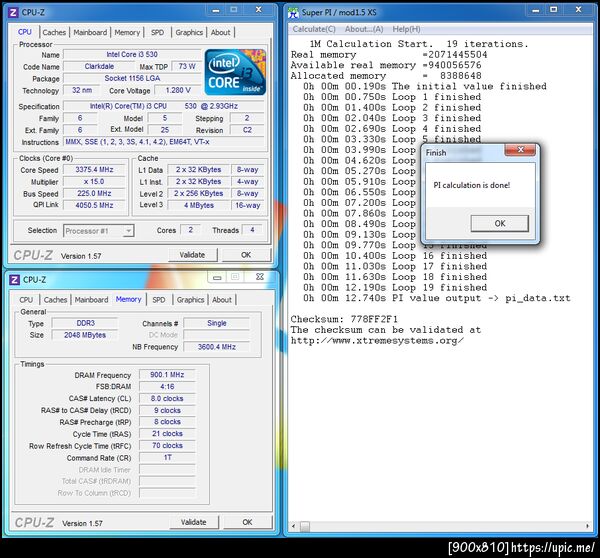The width and height of the screenshot is (600, 558).
Task: Click the Instructions field listing MMX, SSE
Action: [x=164, y=142]
